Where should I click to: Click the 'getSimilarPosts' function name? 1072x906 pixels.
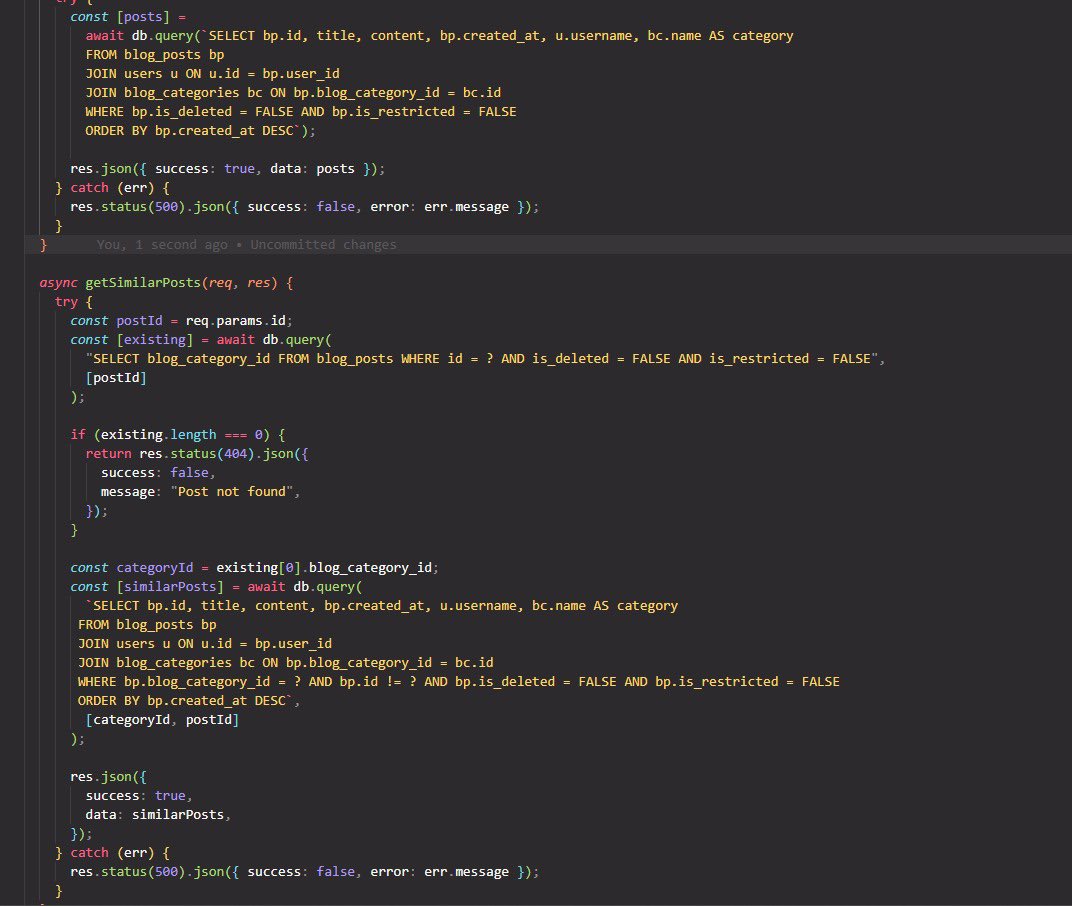tap(142, 282)
